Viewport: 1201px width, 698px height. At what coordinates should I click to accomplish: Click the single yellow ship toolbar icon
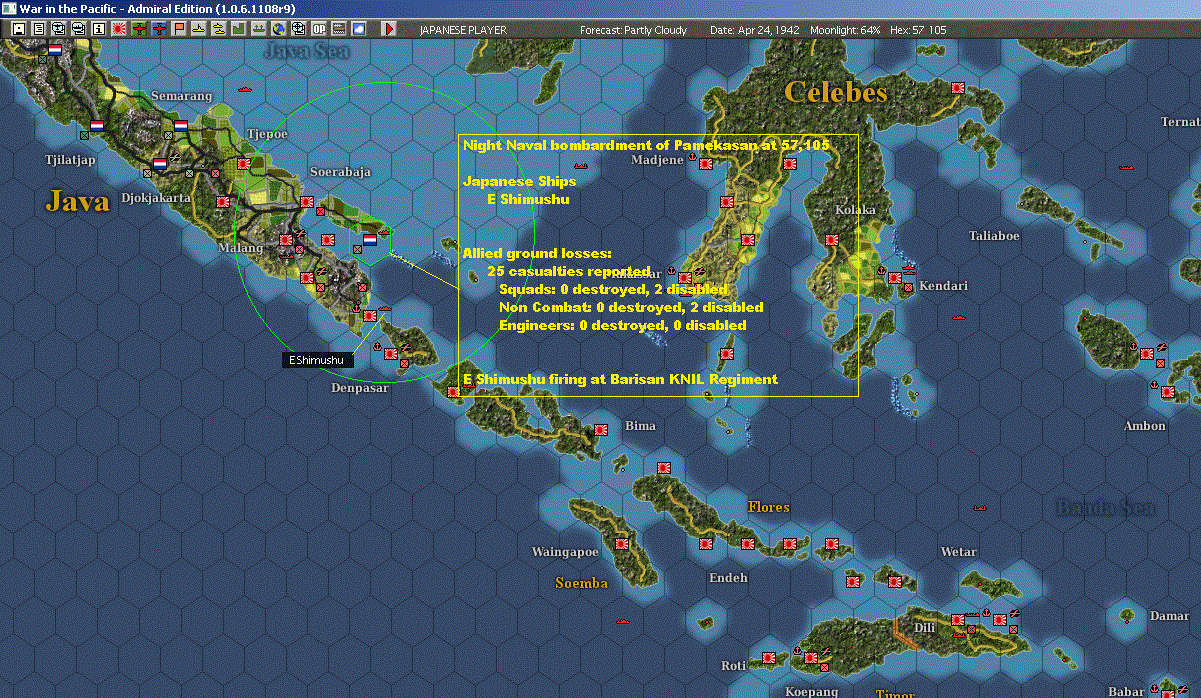[199, 29]
